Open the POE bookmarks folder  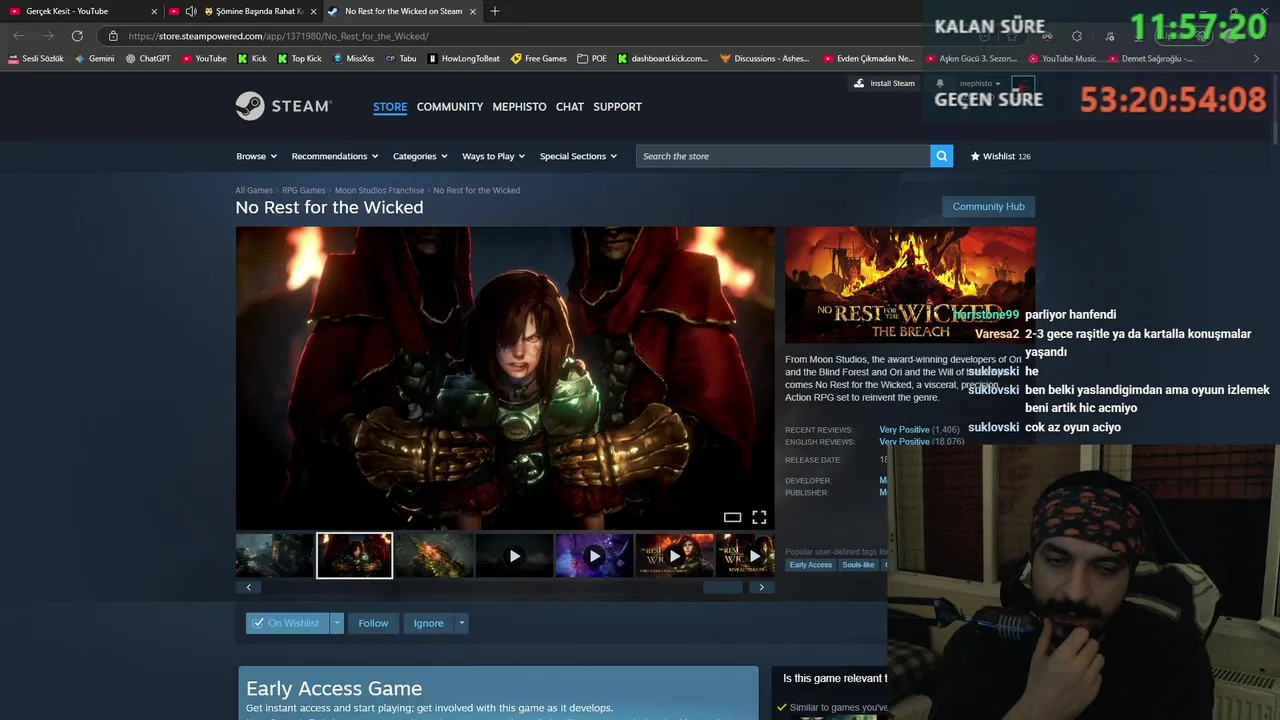click(592, 59)
